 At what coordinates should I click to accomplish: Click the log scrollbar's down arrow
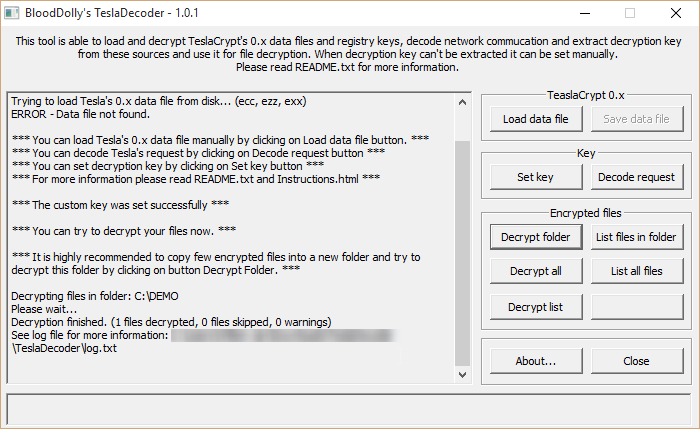461,374
